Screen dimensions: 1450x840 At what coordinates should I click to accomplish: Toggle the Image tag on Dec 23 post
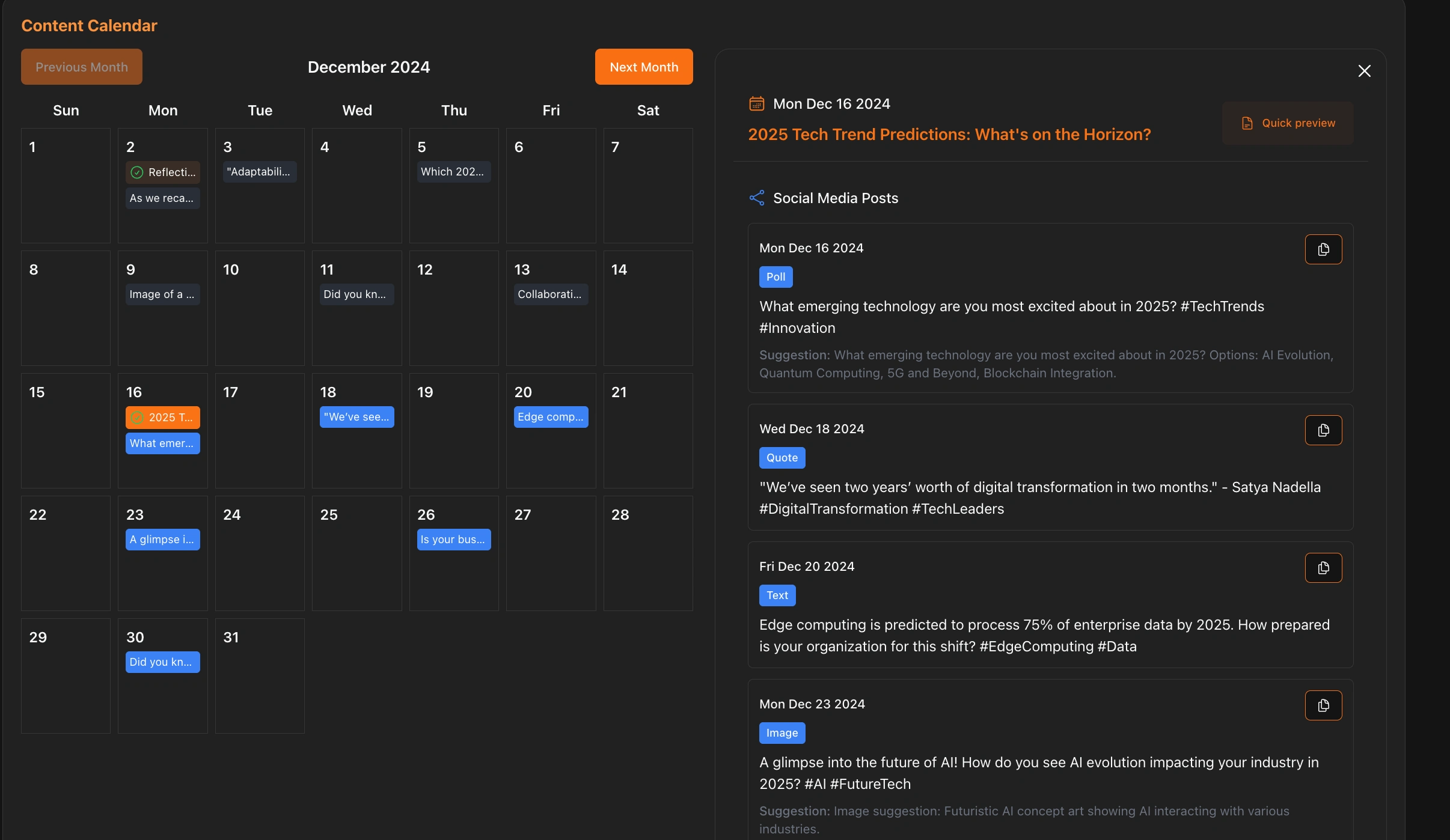[781, 732]
